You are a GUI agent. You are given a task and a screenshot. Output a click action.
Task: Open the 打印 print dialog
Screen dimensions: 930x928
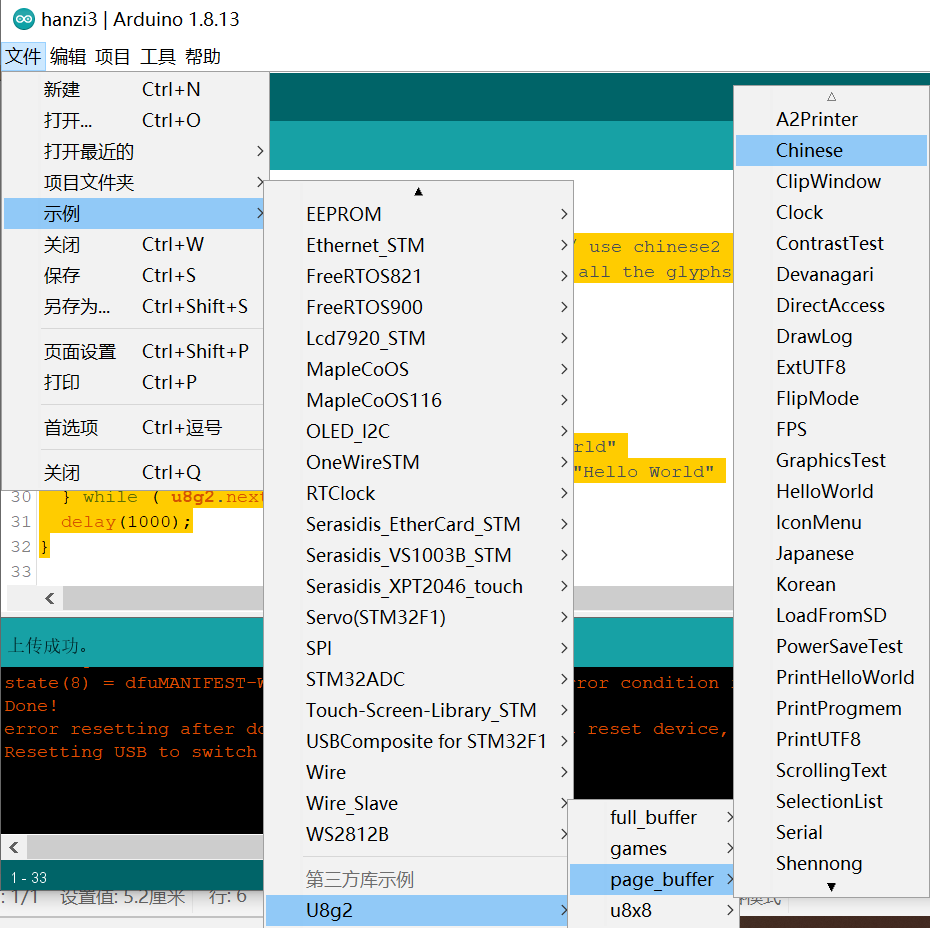pyautogui.click(x=63, y=382)
